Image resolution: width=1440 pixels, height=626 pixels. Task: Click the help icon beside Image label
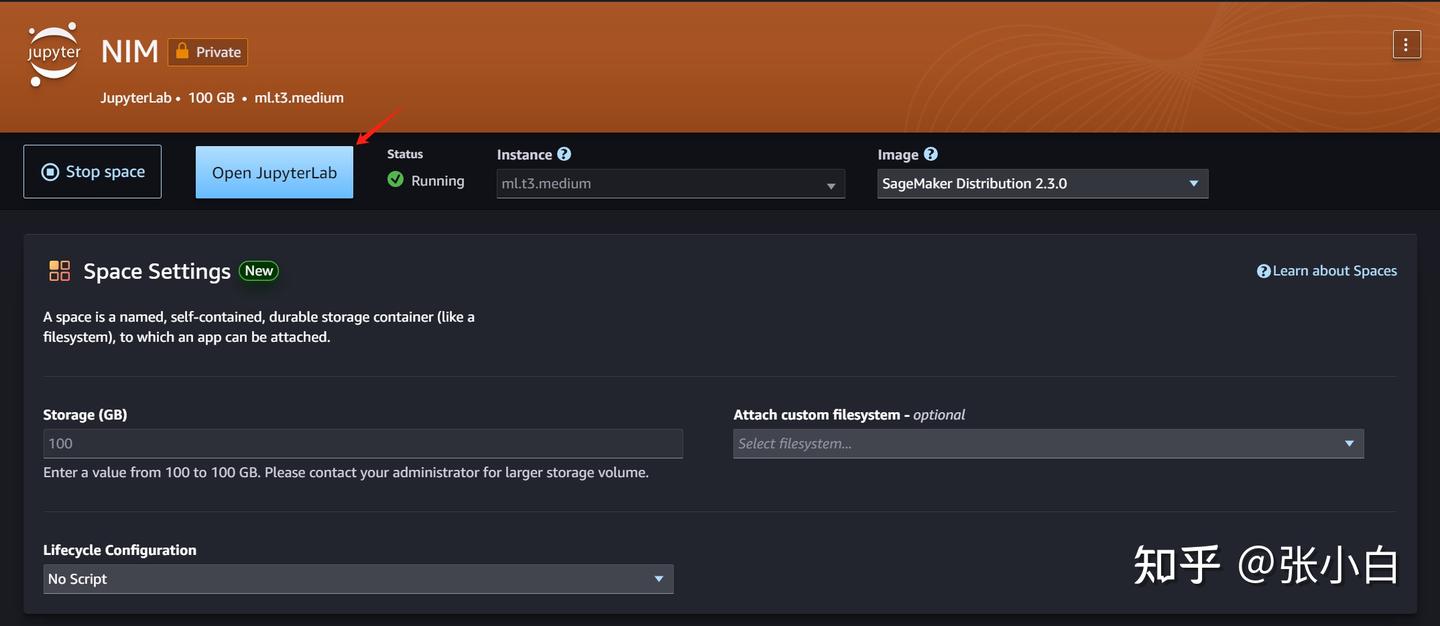931,154
